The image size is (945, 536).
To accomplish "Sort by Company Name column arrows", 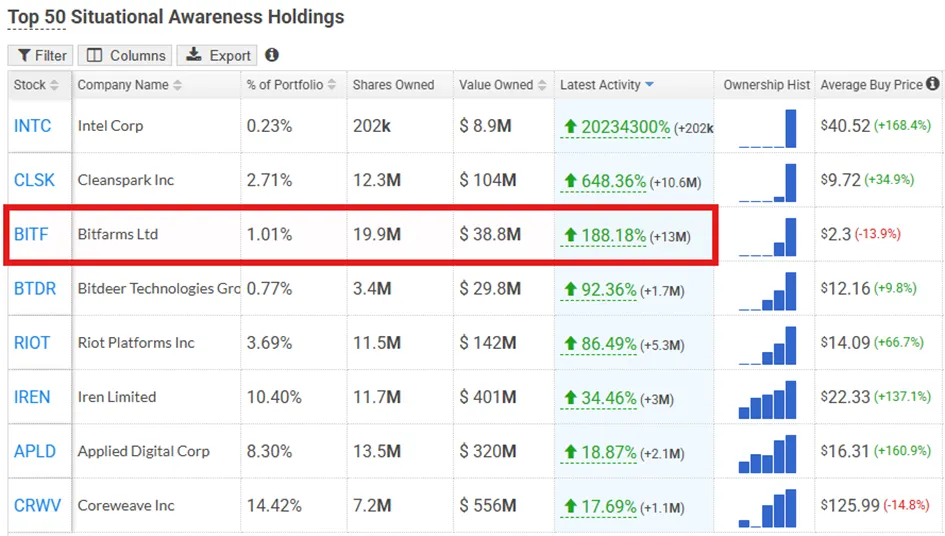I will 177,85.
